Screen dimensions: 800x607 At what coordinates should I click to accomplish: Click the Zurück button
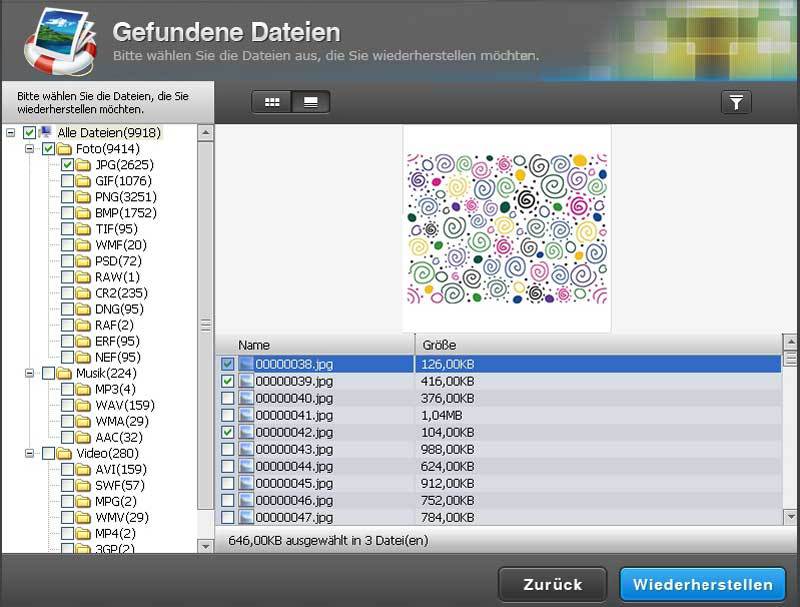point(553,585)
